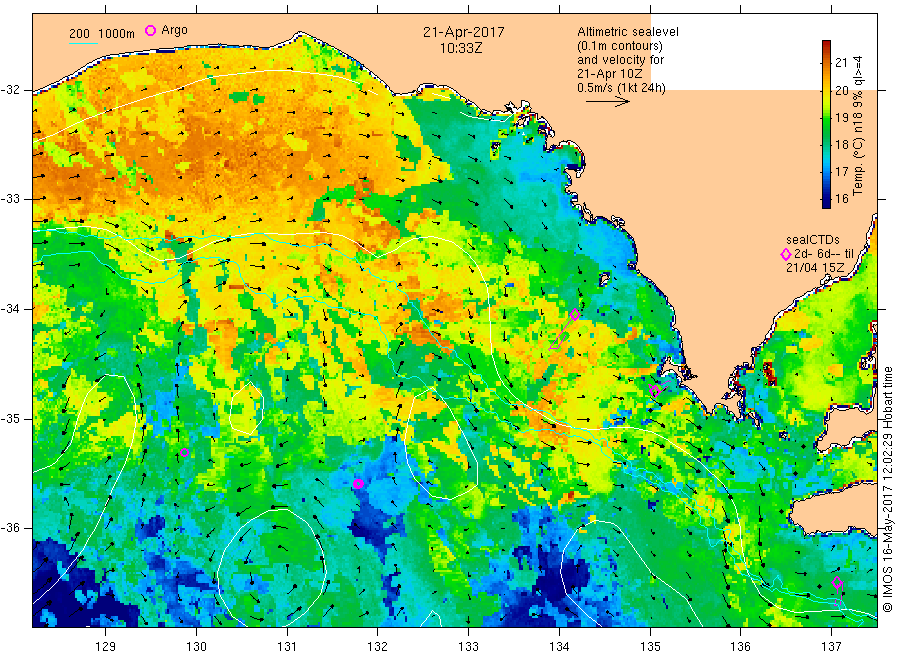Click the '21-Apr-2017' date text
Image resolution: width=900 pixels, height=660 pixels.
(464, 33)
